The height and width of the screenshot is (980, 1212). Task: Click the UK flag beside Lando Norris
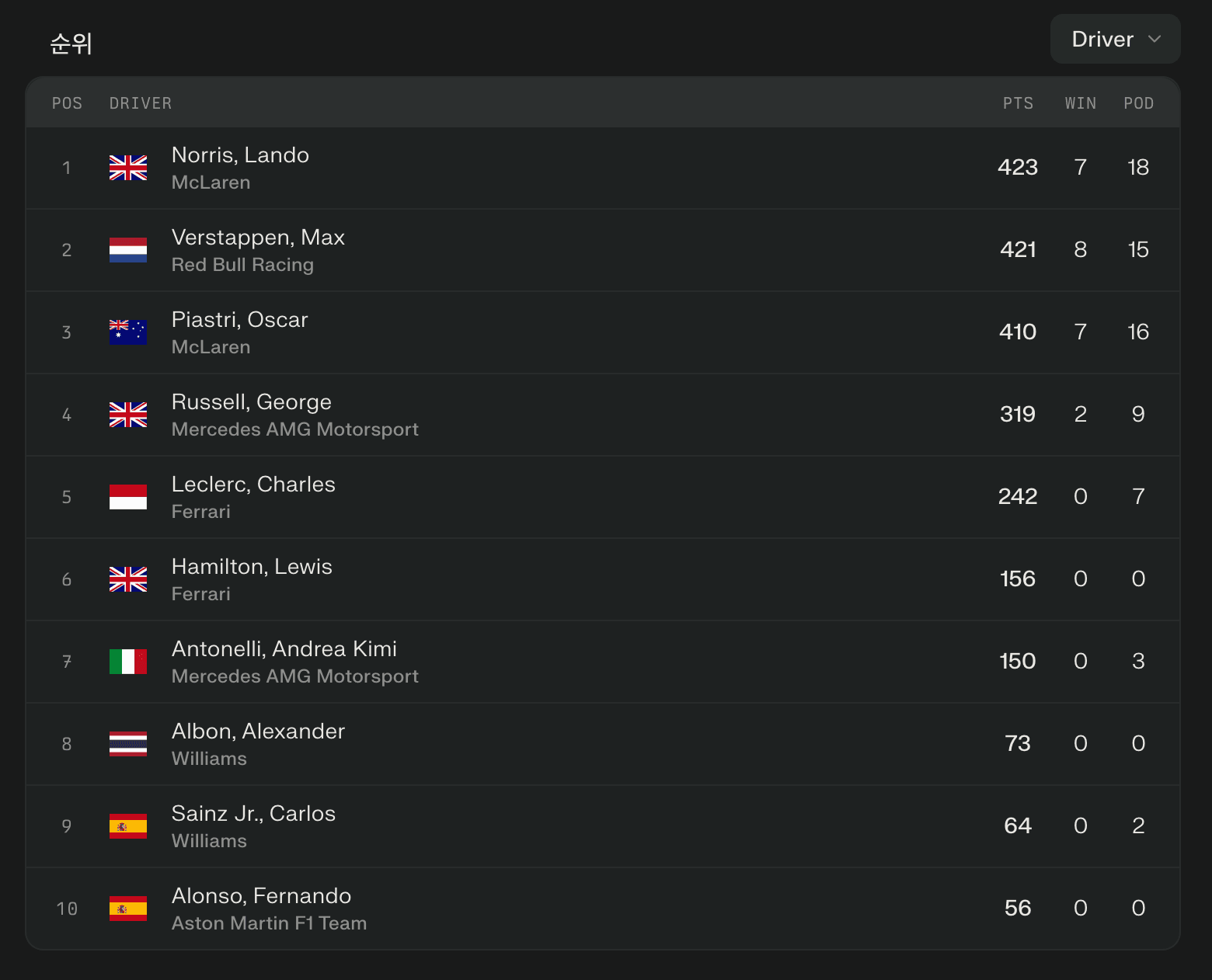(128, 168)
